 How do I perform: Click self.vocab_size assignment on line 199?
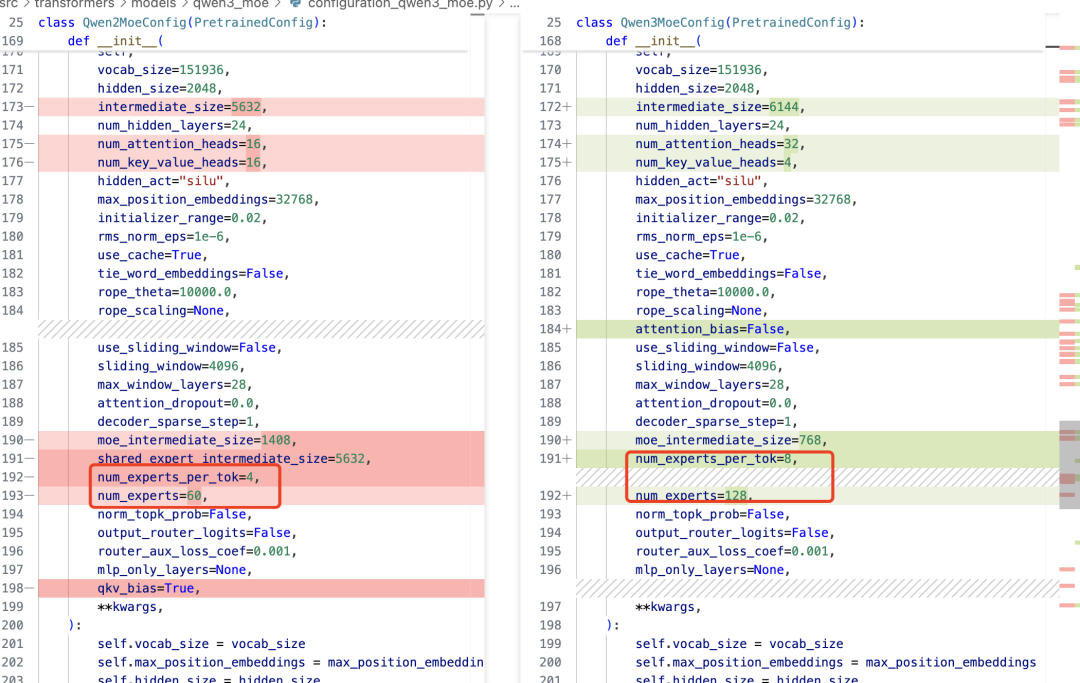point(739,644)
